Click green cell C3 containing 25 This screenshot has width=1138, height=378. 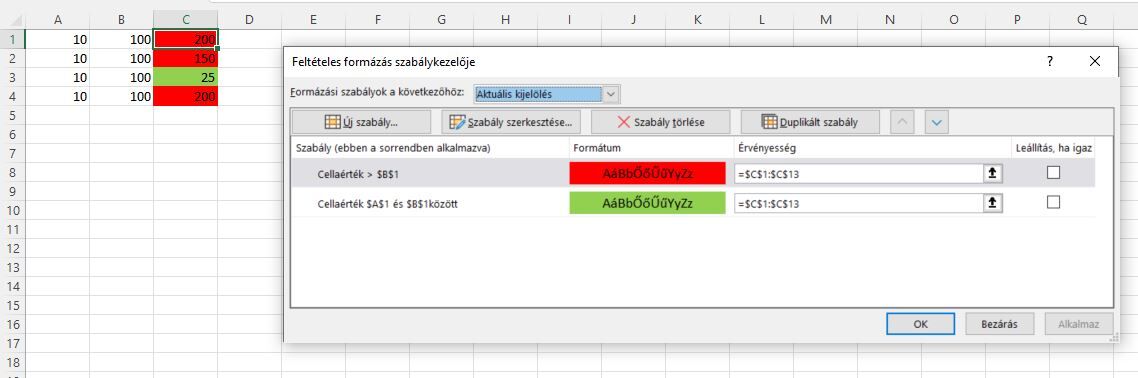point(186,77)
